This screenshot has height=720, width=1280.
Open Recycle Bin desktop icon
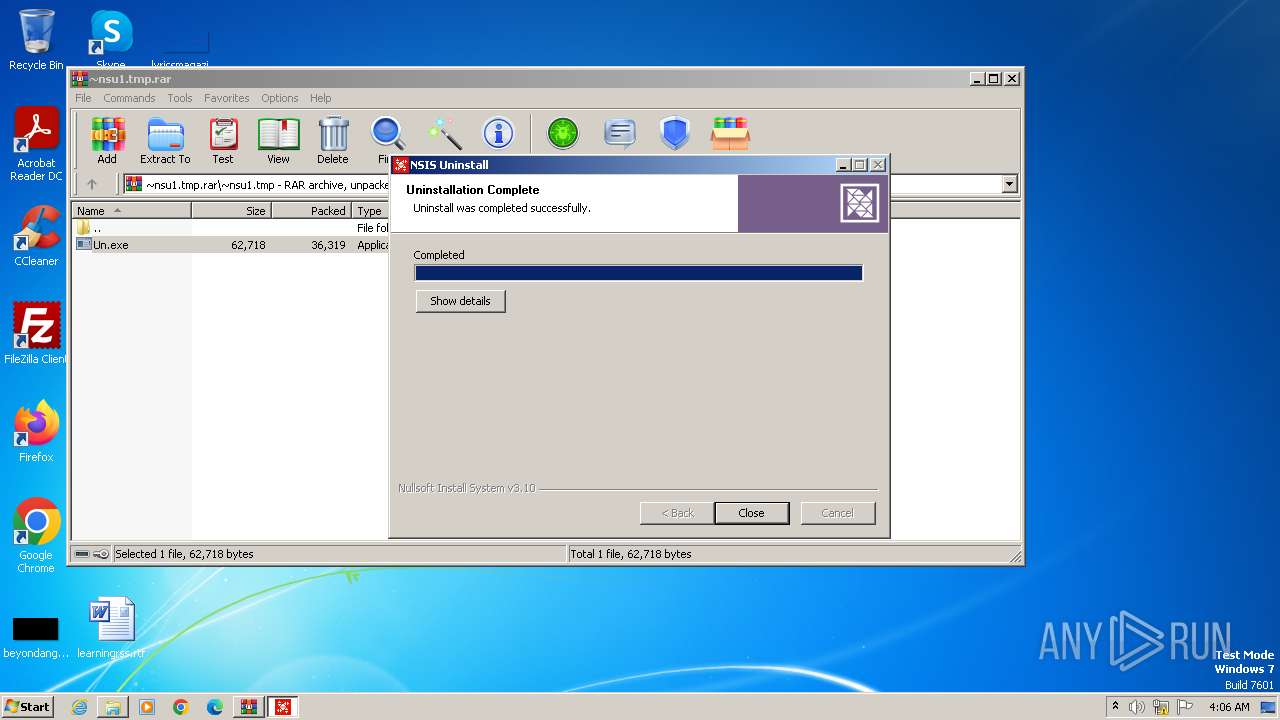[x=36, y=40]
